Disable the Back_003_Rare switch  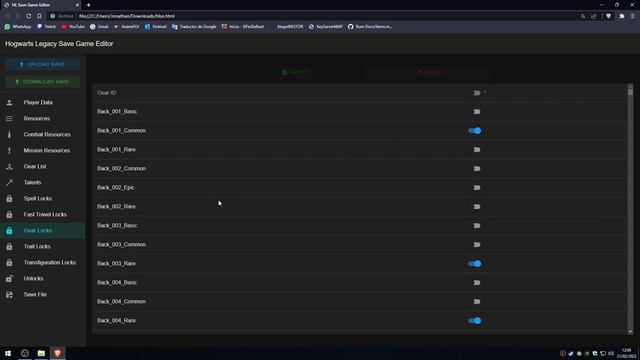[x=475, y=264]
